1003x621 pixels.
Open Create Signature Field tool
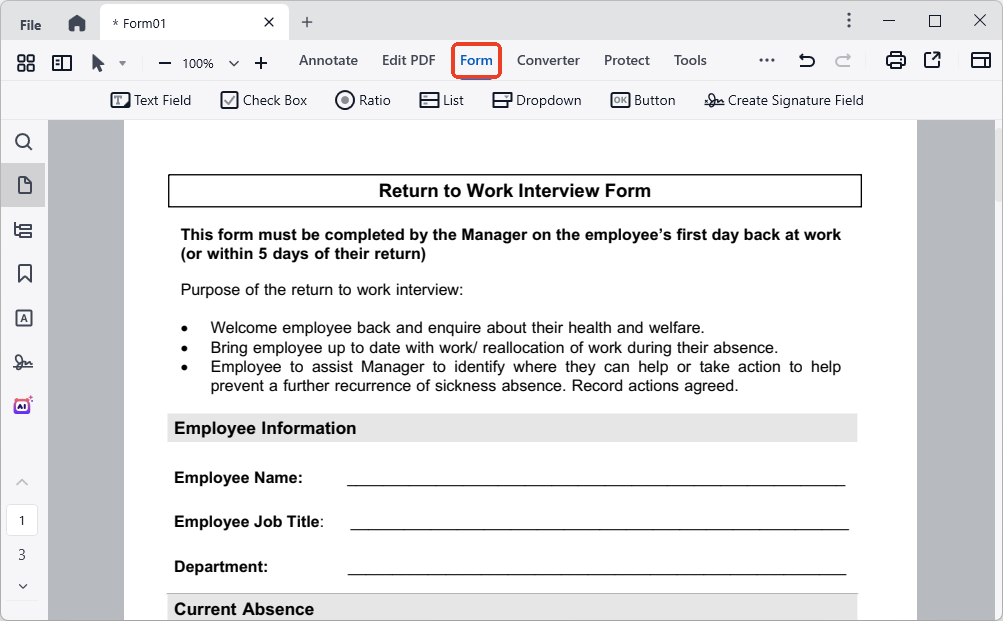click(783, 99)
